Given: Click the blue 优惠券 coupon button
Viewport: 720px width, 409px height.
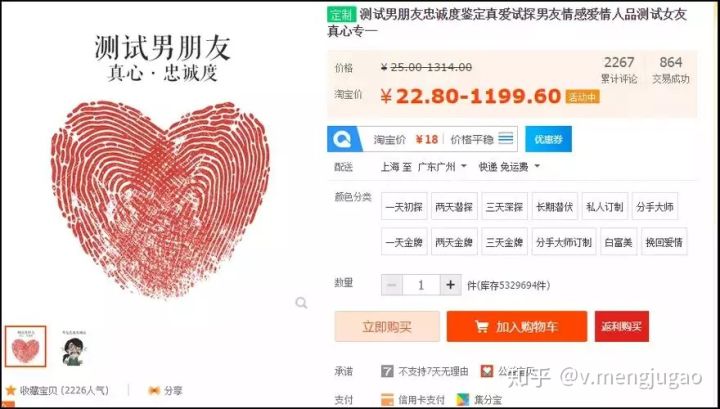Looking at the screenshot, I should point(548,139).
